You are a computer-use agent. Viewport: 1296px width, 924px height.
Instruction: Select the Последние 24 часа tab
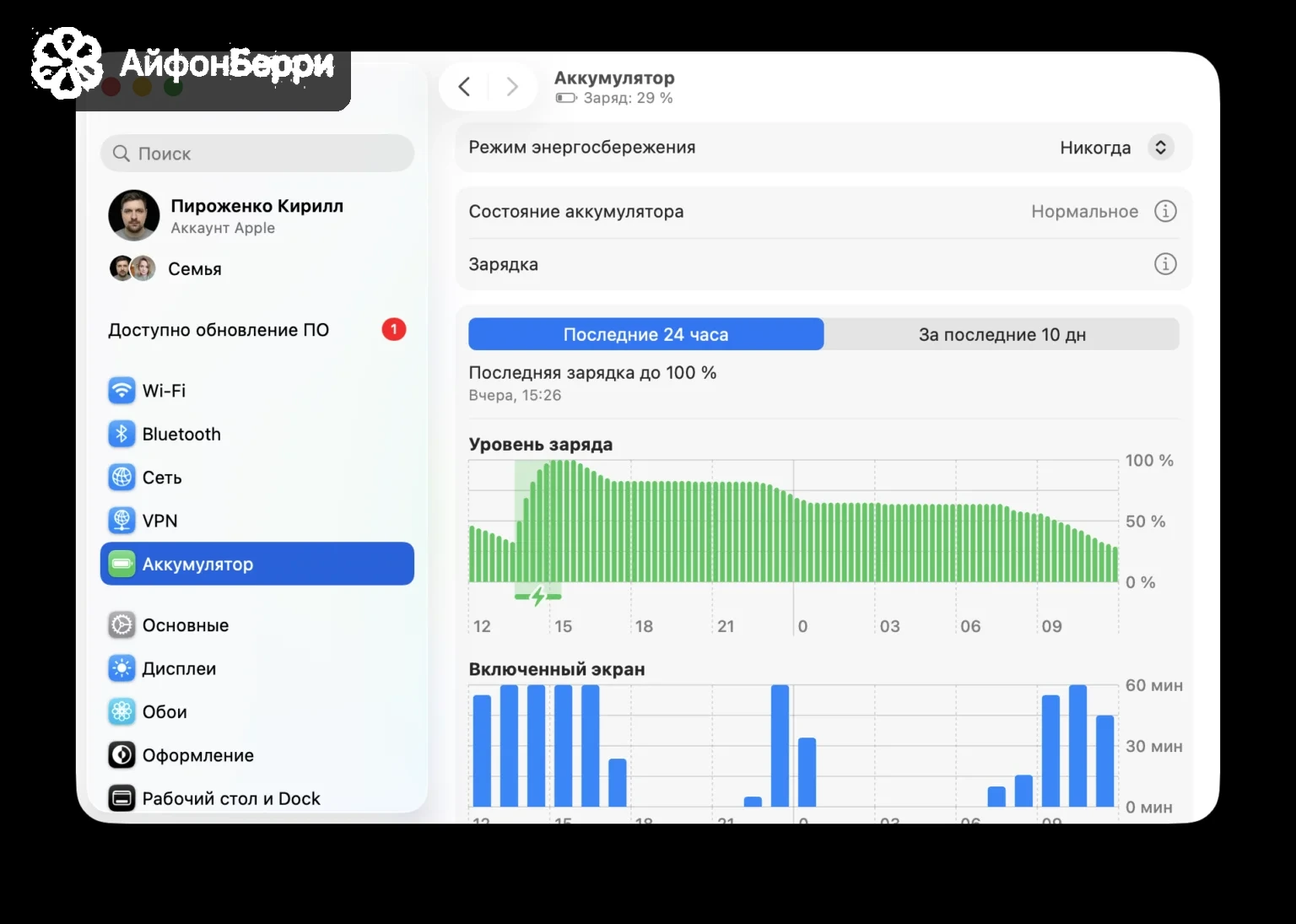646,334
